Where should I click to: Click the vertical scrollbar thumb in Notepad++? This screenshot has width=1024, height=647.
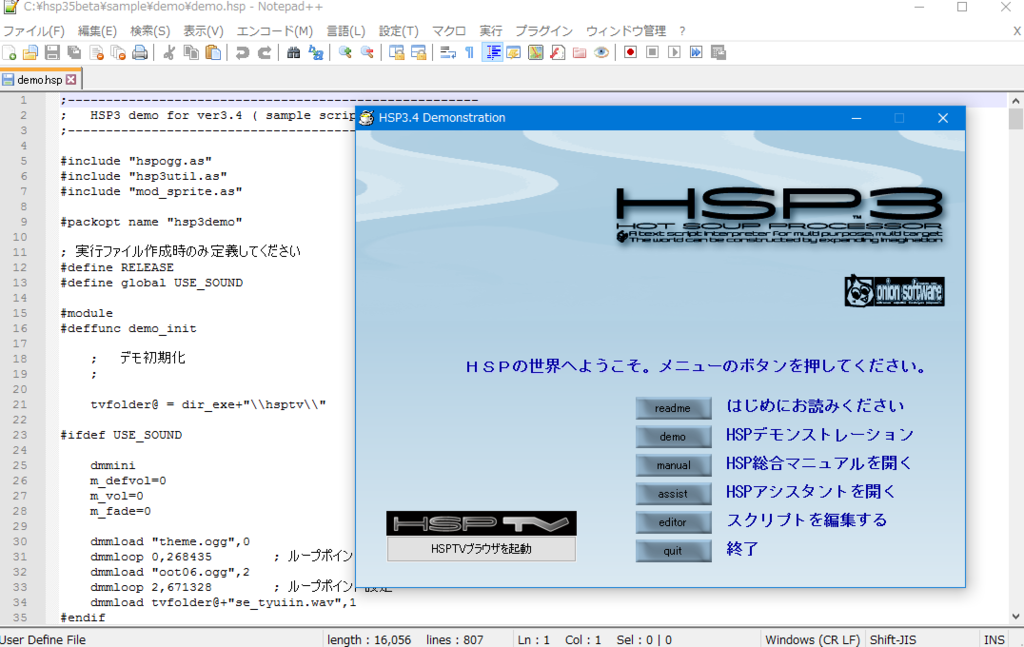click(1016, 119)
